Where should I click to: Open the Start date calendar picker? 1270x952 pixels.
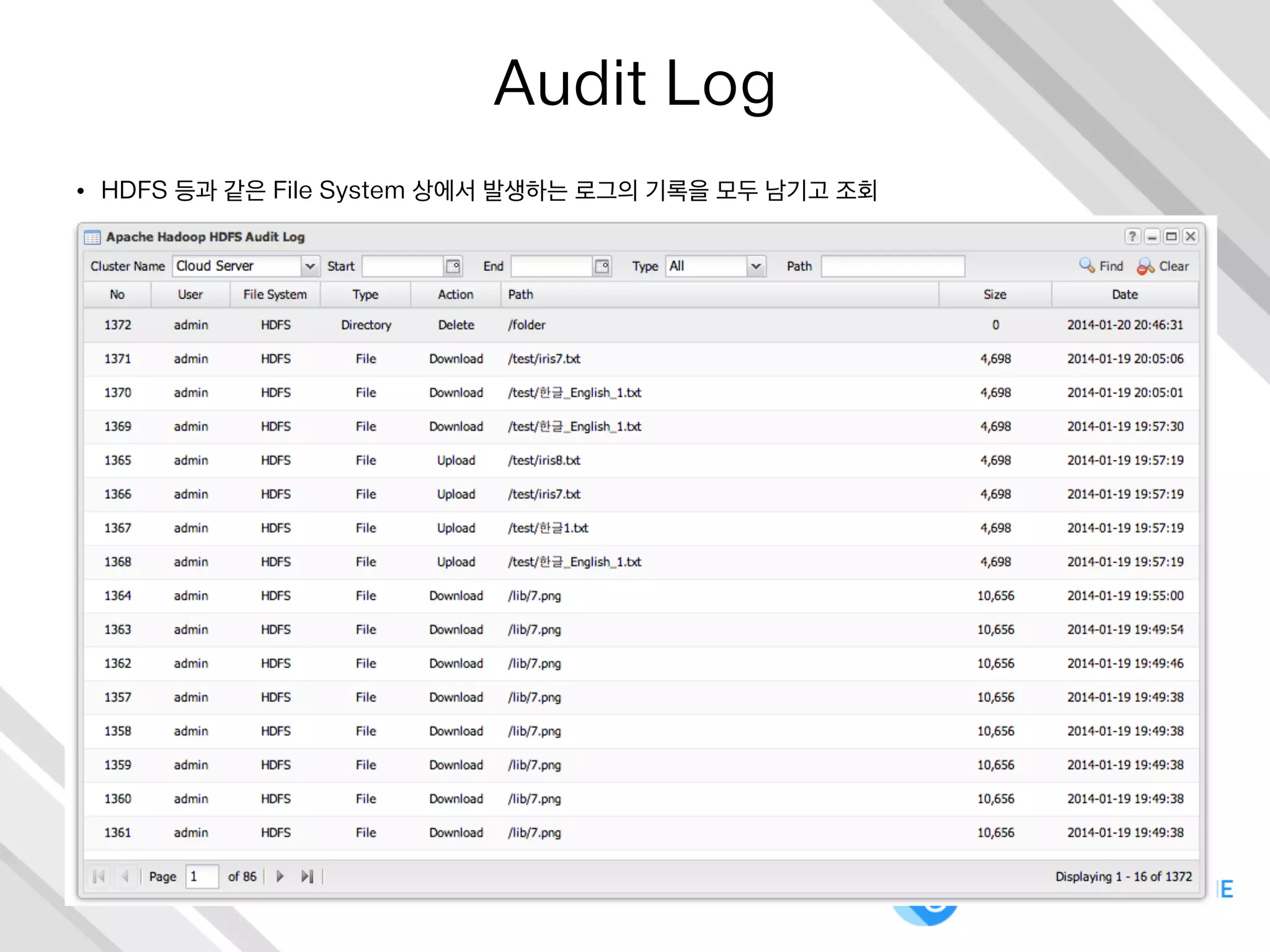pos(453,266)
